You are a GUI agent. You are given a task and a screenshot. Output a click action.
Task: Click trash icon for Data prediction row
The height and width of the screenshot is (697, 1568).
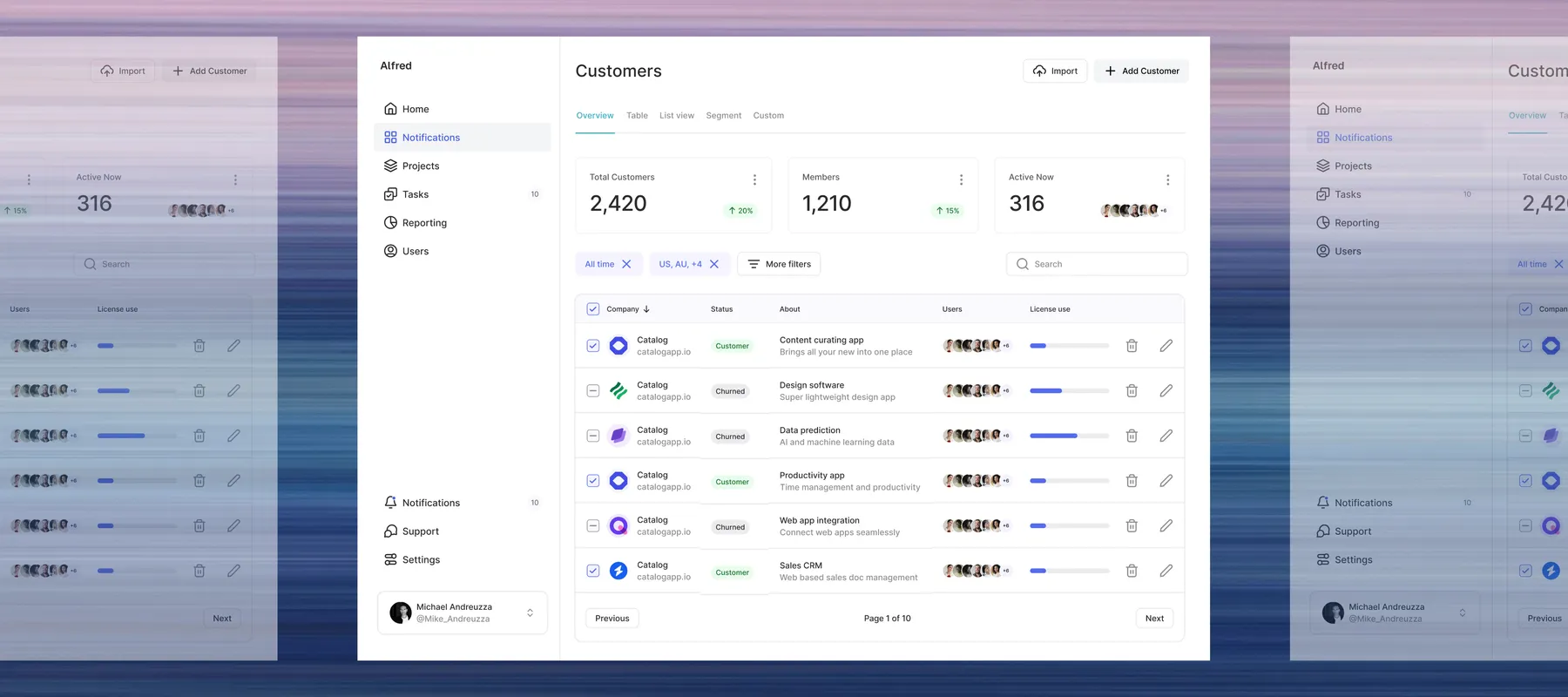1132,436
